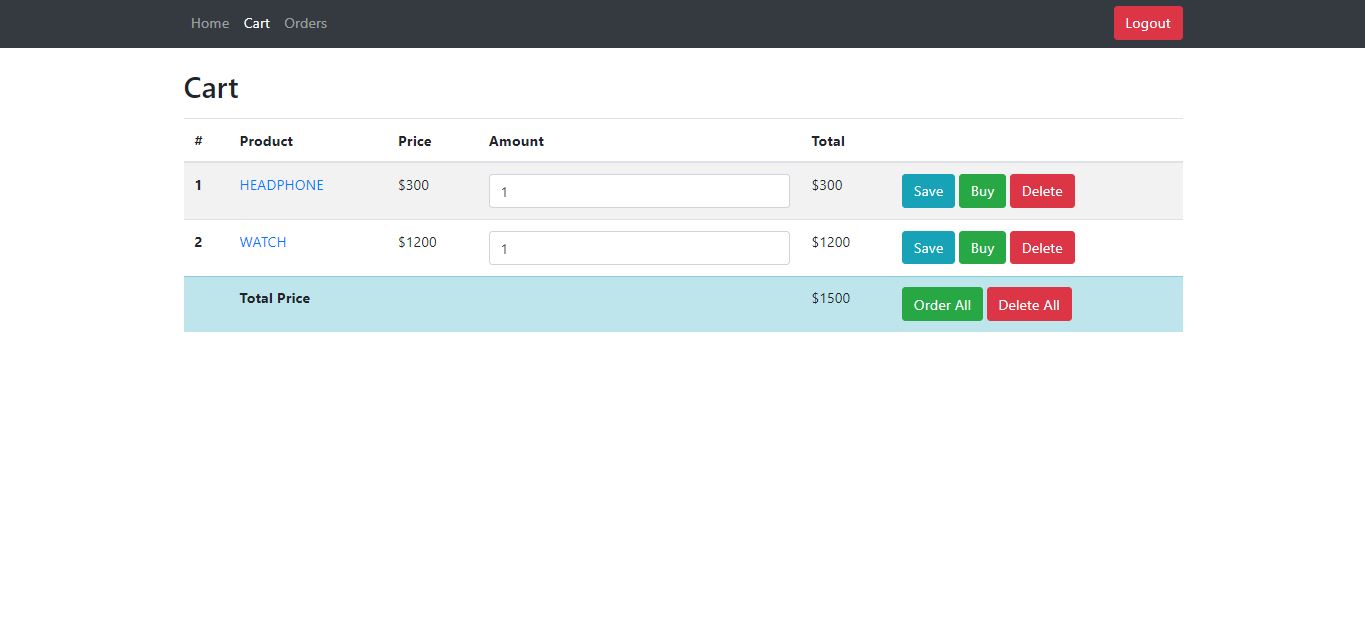The image size is (1365, 620).
Task: Focus the HEADPHONE amount input field
Action: click(x=639, y=191)
